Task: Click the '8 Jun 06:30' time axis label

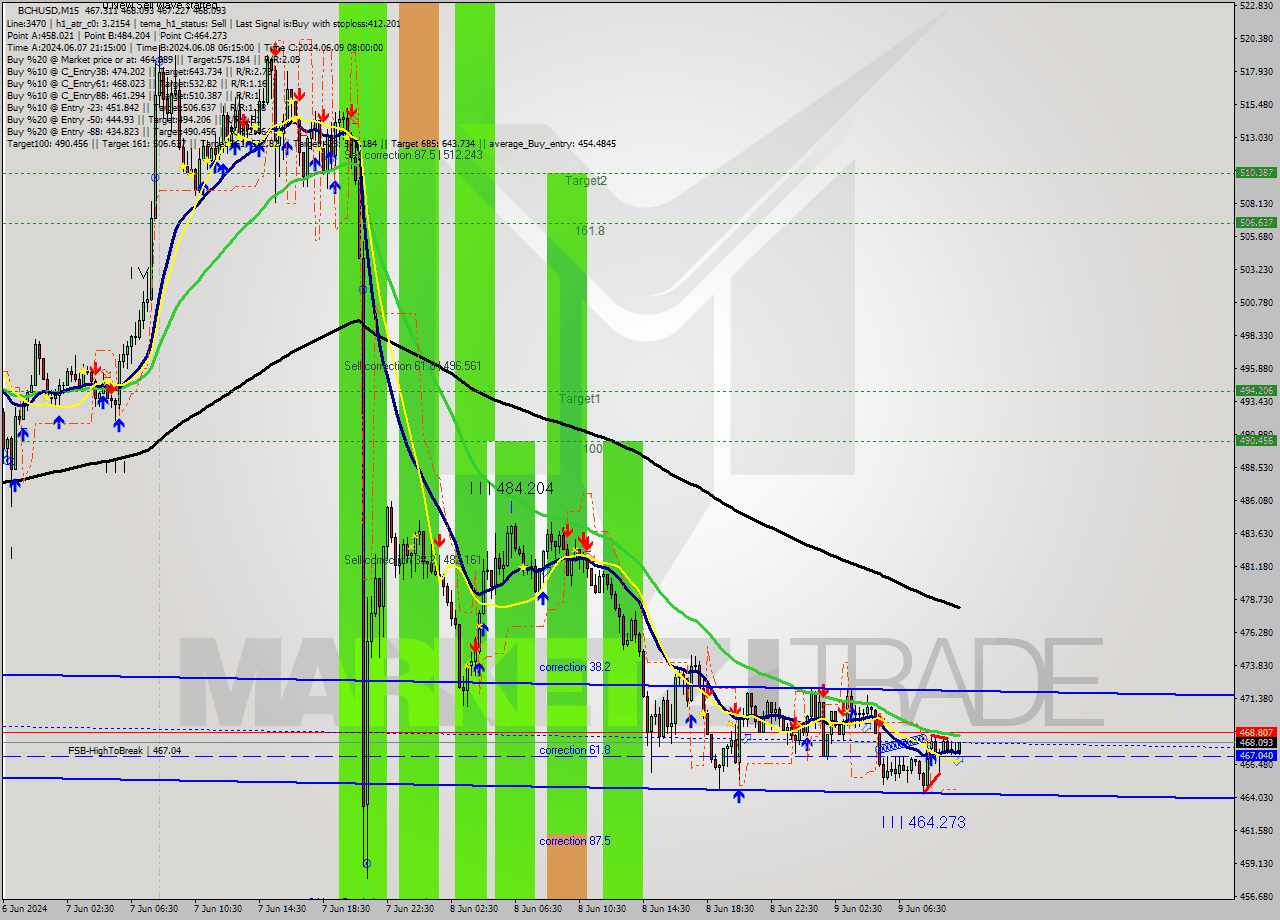Action: click(x=538, y=909)
